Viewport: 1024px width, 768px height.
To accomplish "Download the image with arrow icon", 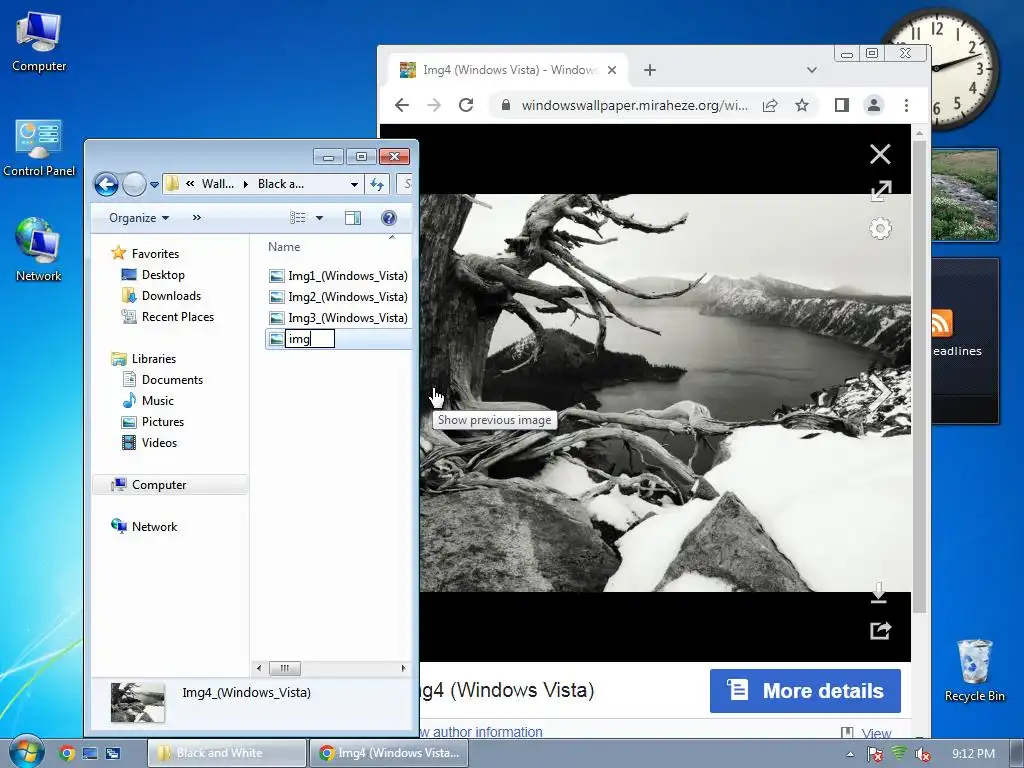I will 879,592.
